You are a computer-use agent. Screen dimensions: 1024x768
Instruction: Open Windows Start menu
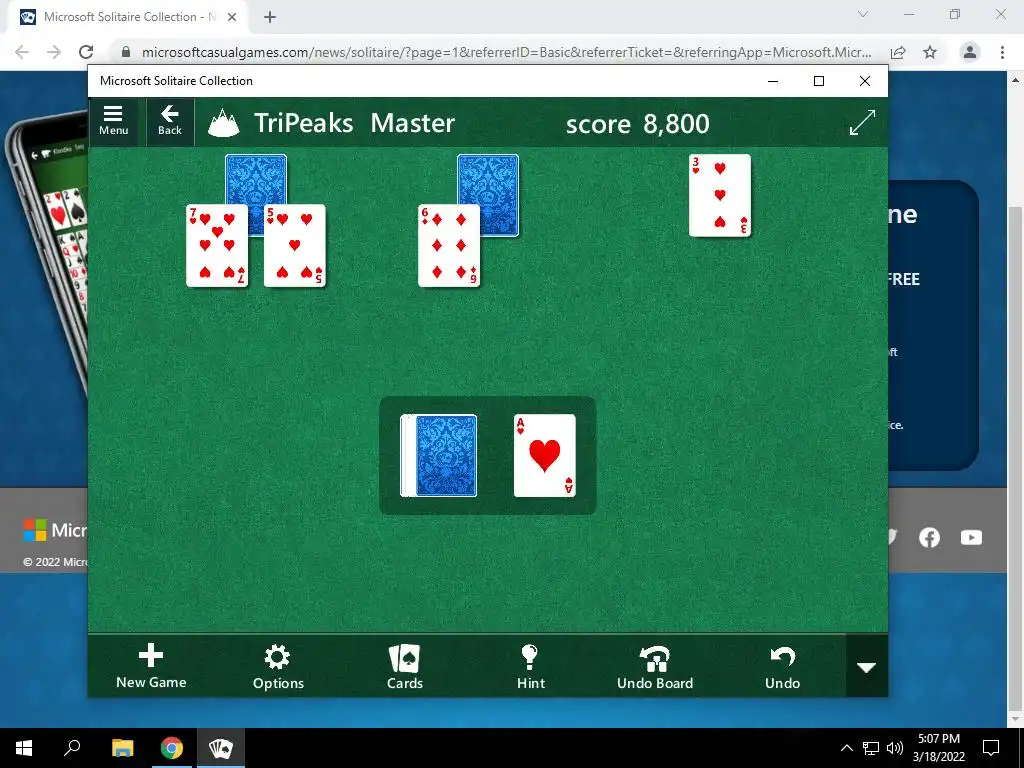pyautogui.click(x=24, y=748)
